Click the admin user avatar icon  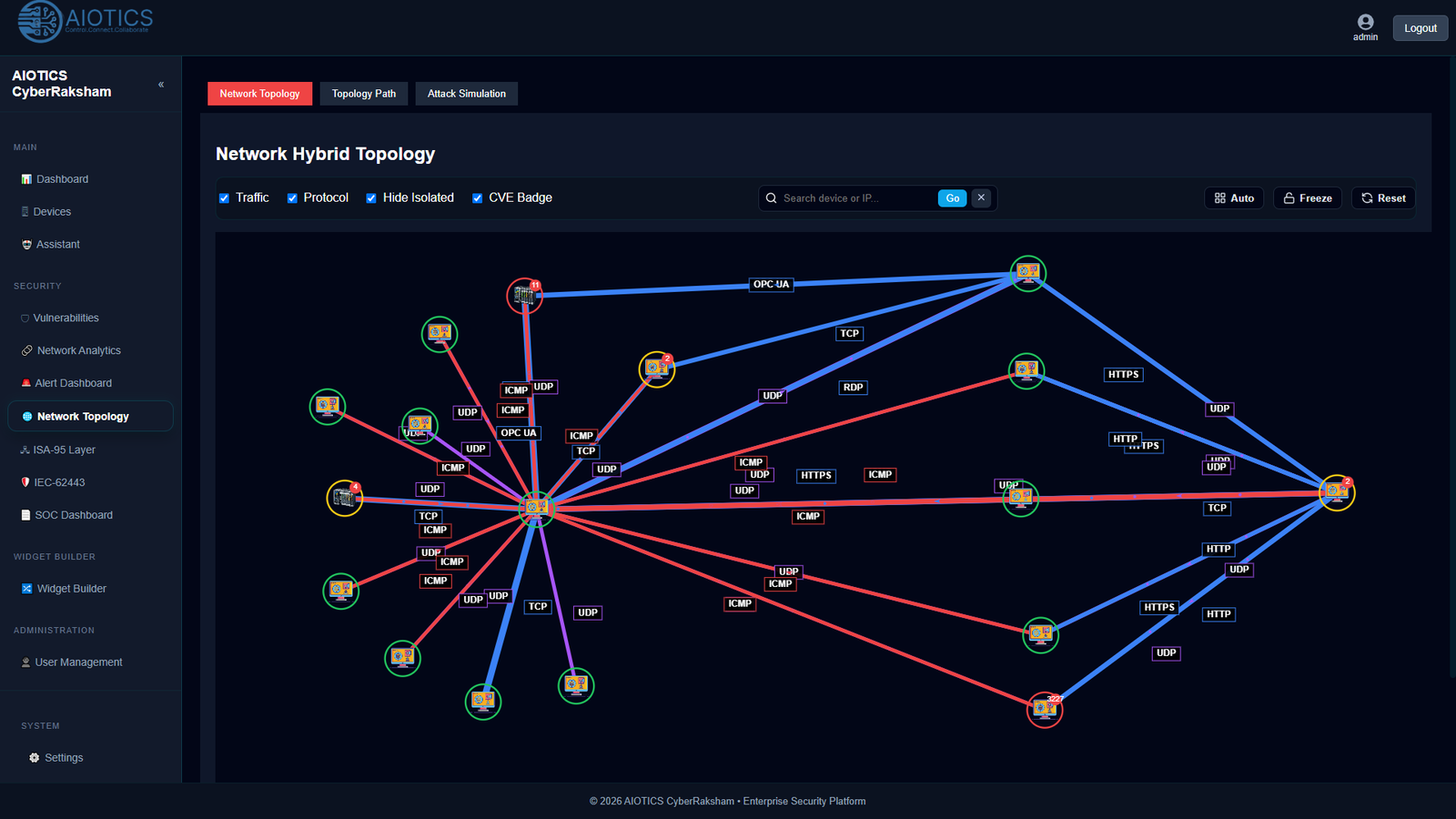point(1365,22)
